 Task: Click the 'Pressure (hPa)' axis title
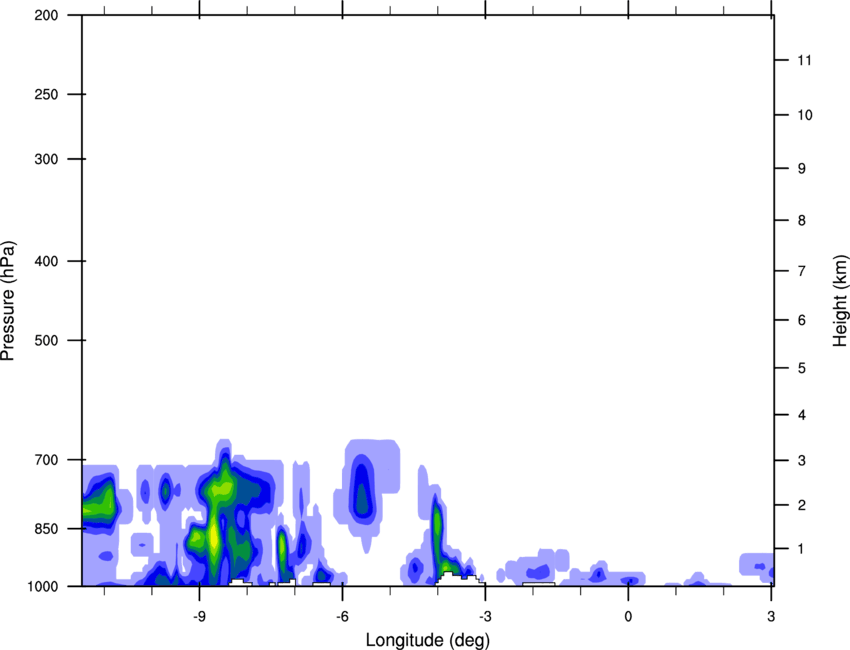point(8,300)
